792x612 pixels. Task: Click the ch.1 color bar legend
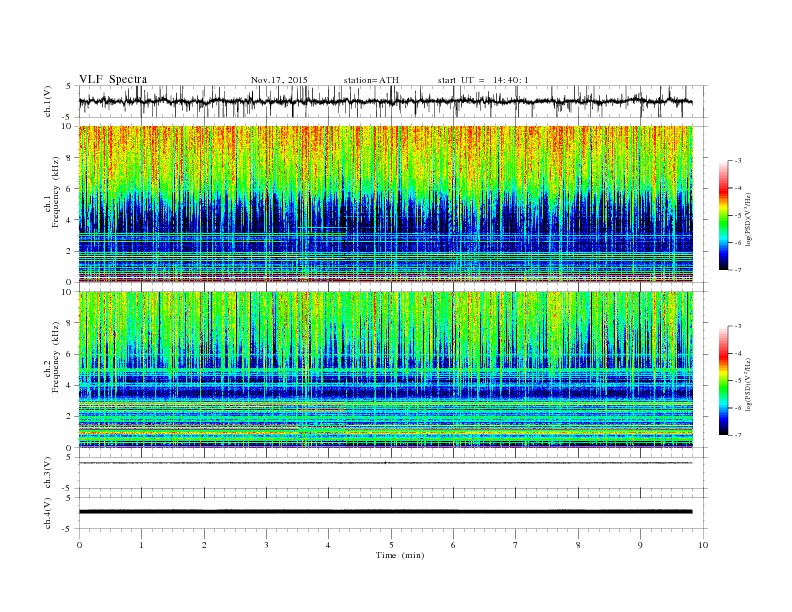(723, 215)
